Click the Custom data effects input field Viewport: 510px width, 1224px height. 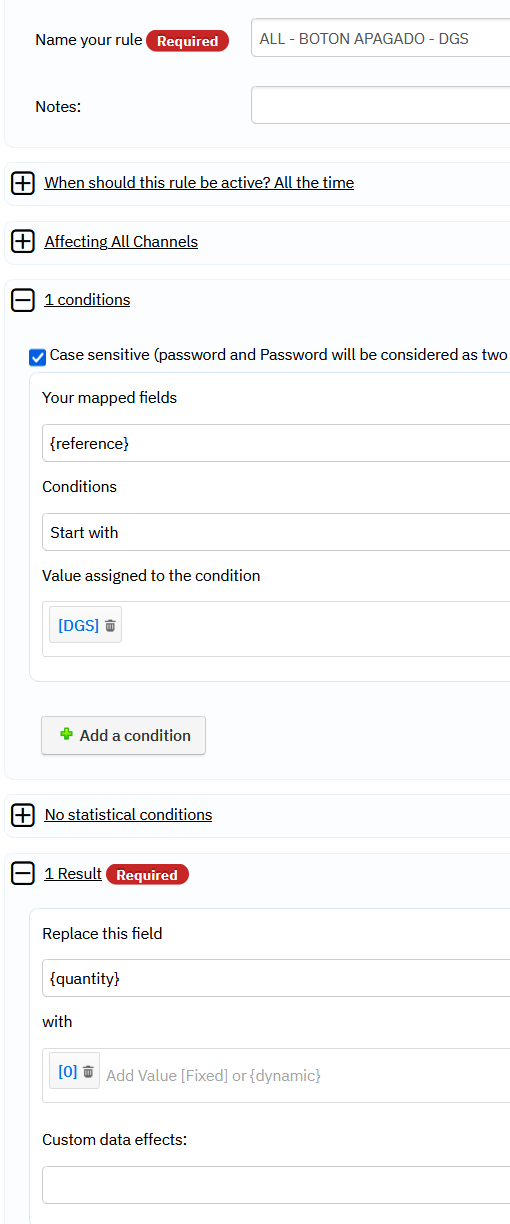point(276,1185)
